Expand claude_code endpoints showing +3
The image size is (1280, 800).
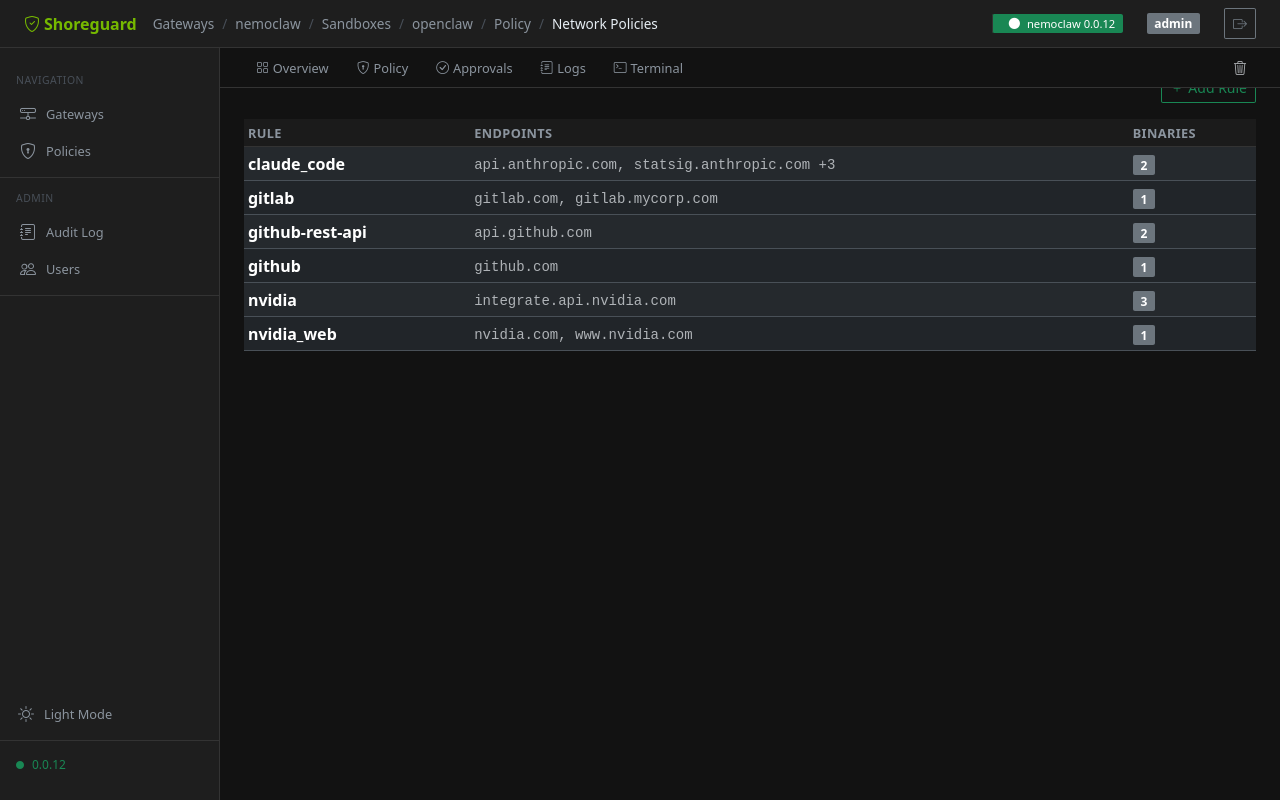[826, 164]
